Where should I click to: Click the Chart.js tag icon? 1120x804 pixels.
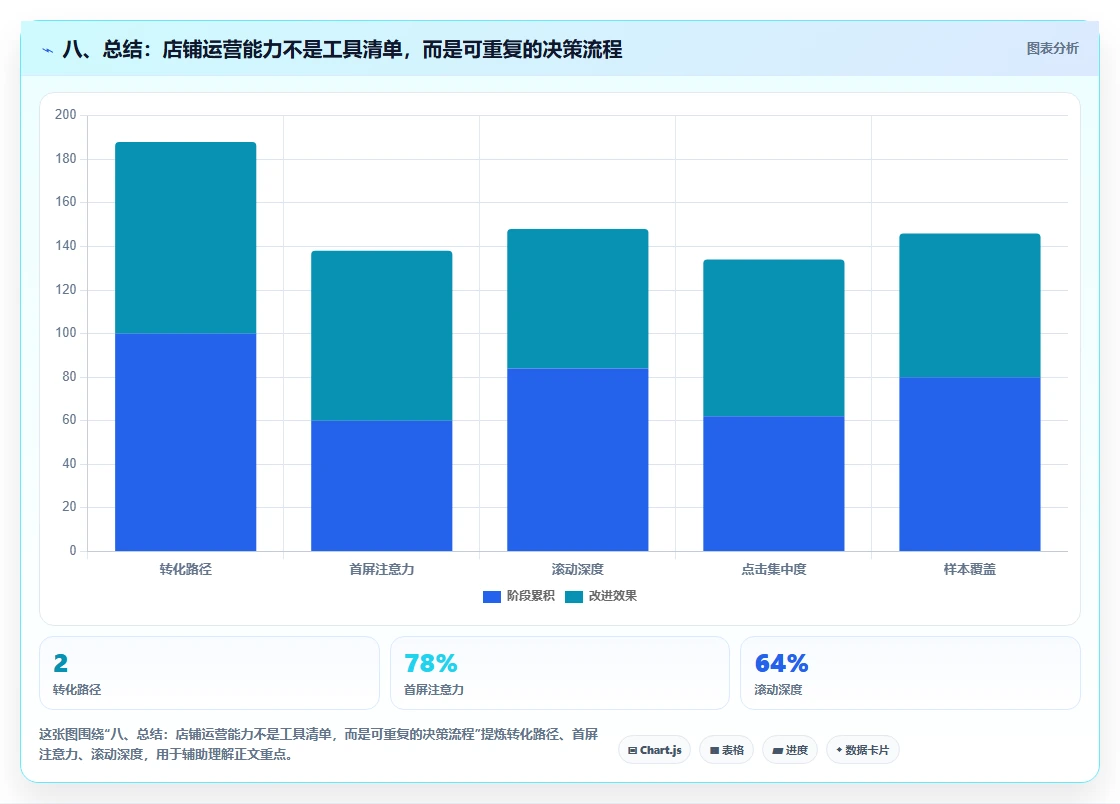(632, 750)
